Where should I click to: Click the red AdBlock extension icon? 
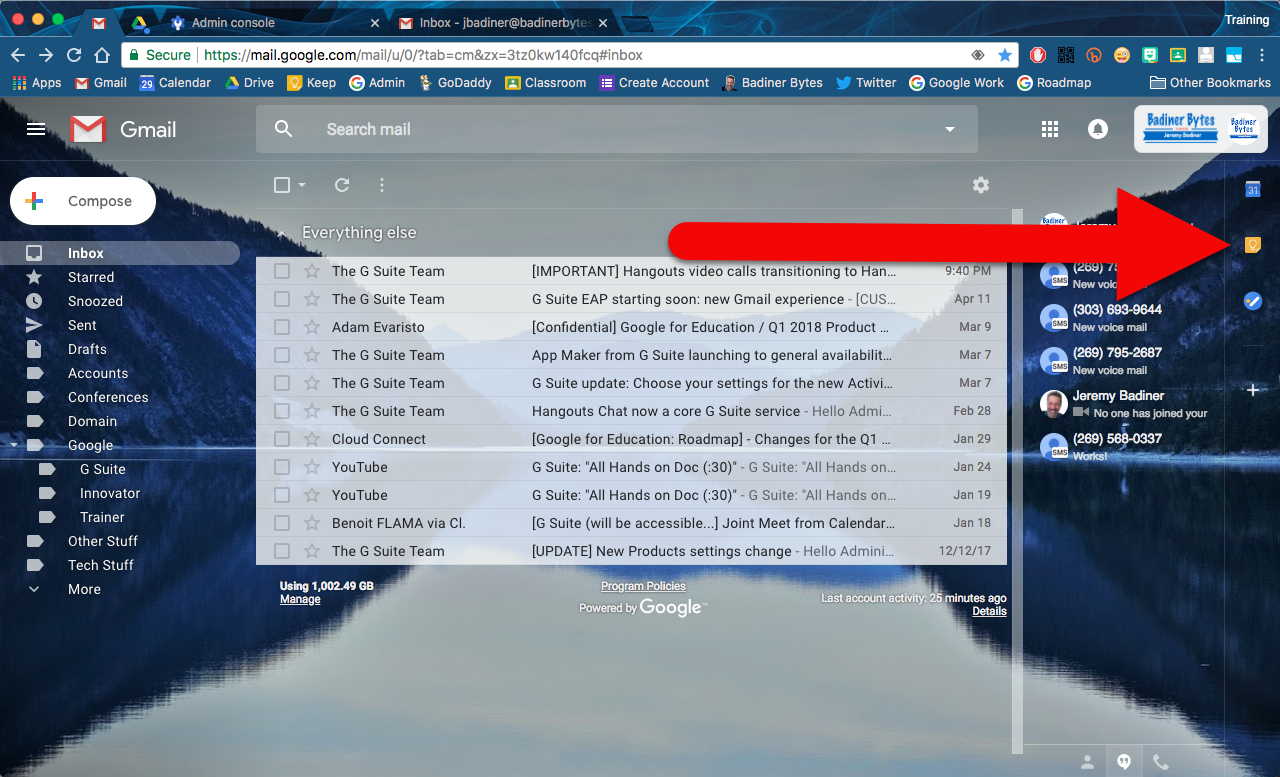click(1038, 55)
